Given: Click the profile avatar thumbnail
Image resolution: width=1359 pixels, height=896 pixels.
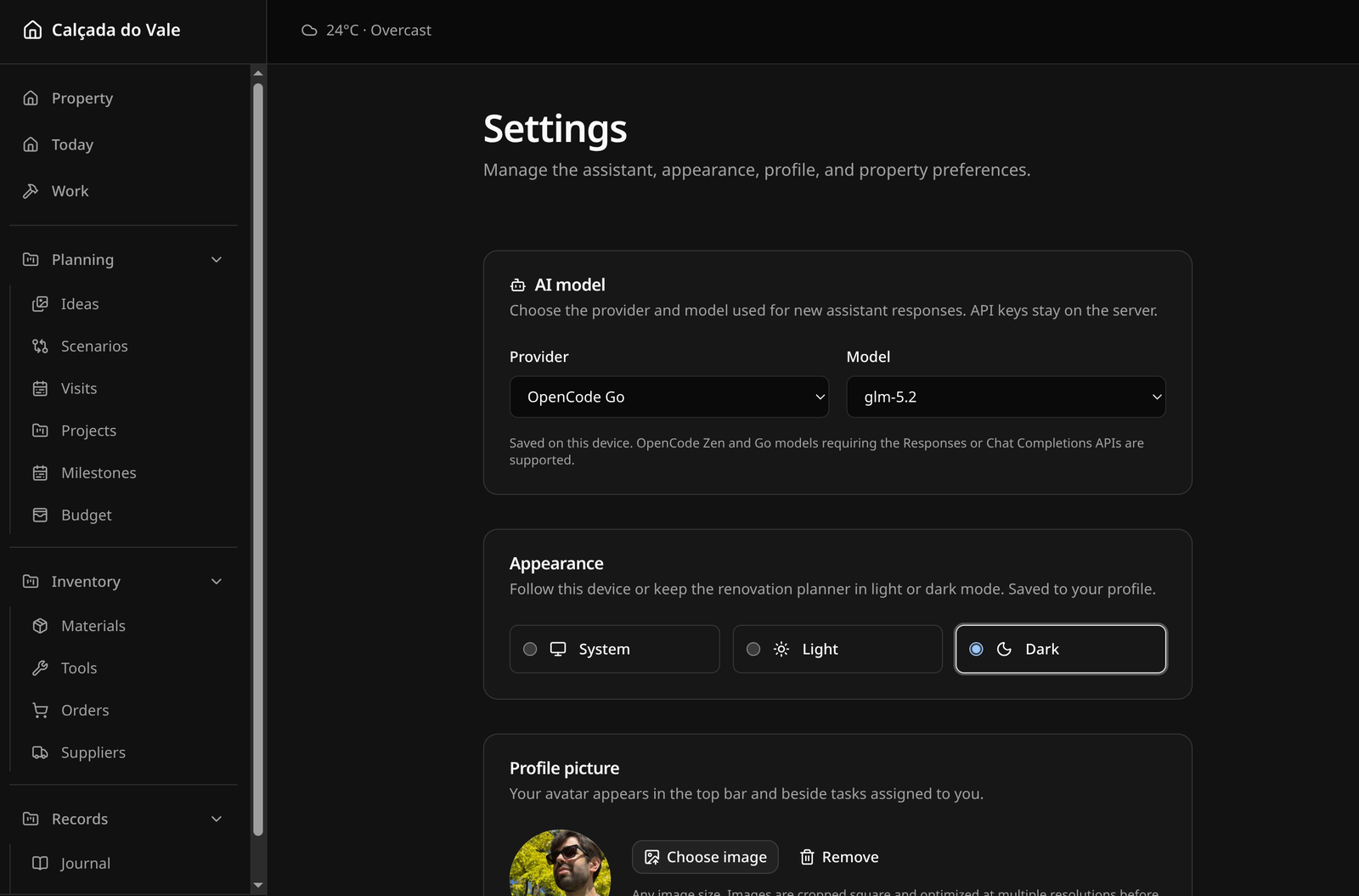Looking at the screenshot, I should pyautogui.click(x=560, y=863).
